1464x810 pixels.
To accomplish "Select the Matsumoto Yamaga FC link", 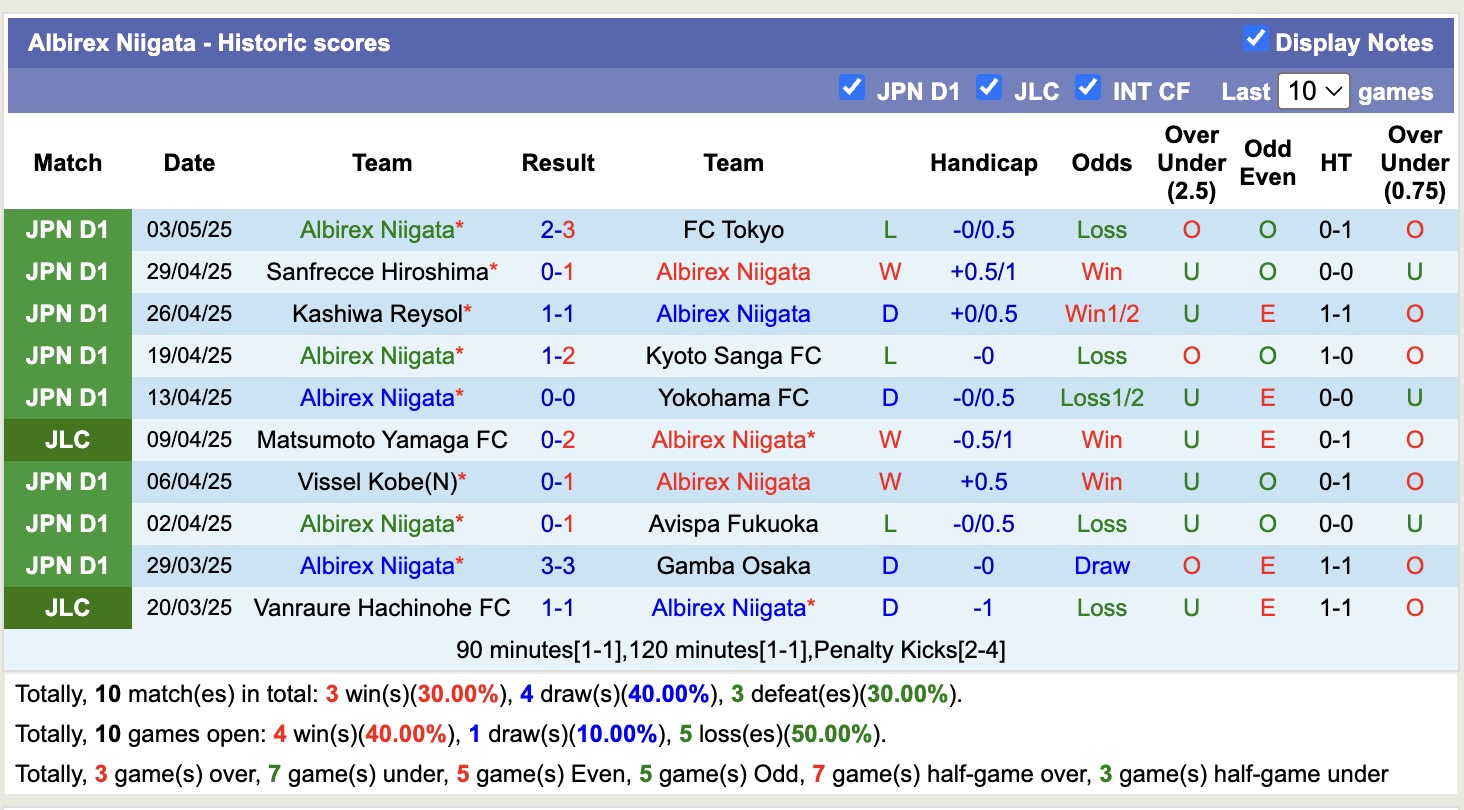I will [382, 439].
